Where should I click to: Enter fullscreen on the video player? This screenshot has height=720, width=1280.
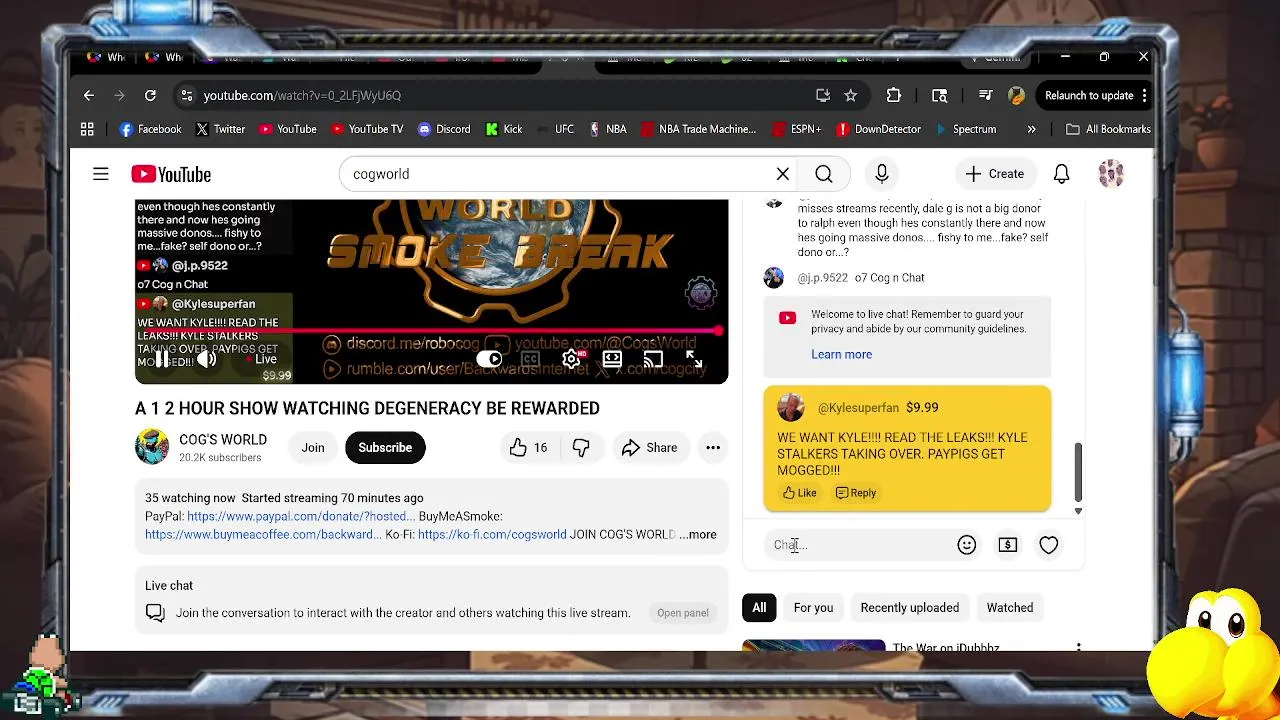point(694,359)
